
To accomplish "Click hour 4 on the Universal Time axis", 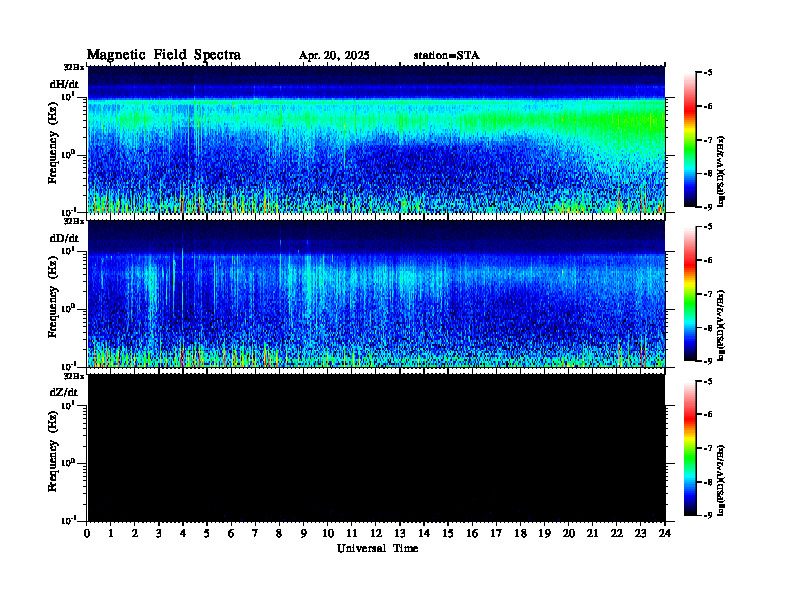I will (183, 533).
